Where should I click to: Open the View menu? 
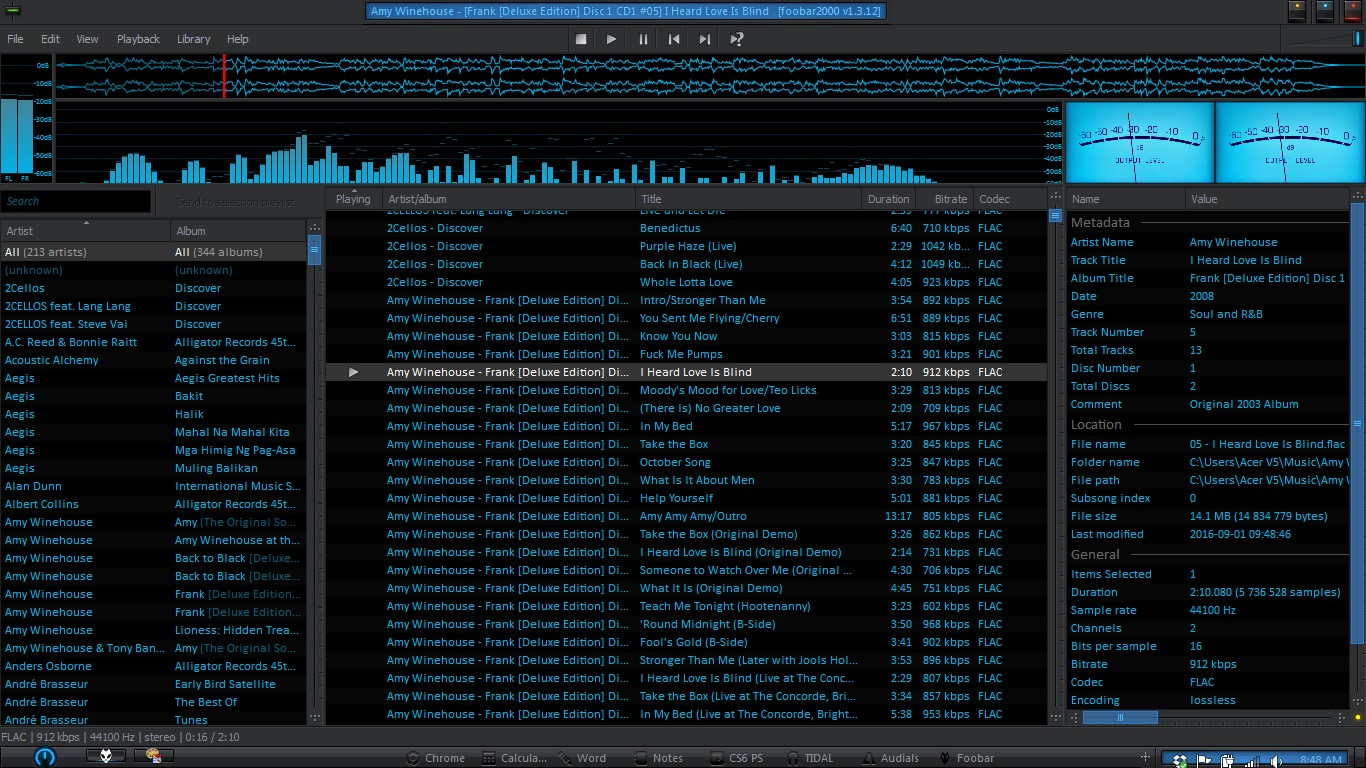coord(88,39)
